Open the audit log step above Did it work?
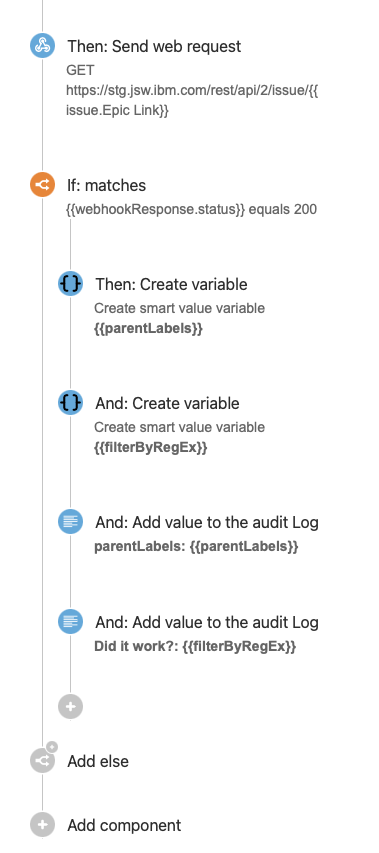Viewport: 379px width, 853px height. [207, 622]
